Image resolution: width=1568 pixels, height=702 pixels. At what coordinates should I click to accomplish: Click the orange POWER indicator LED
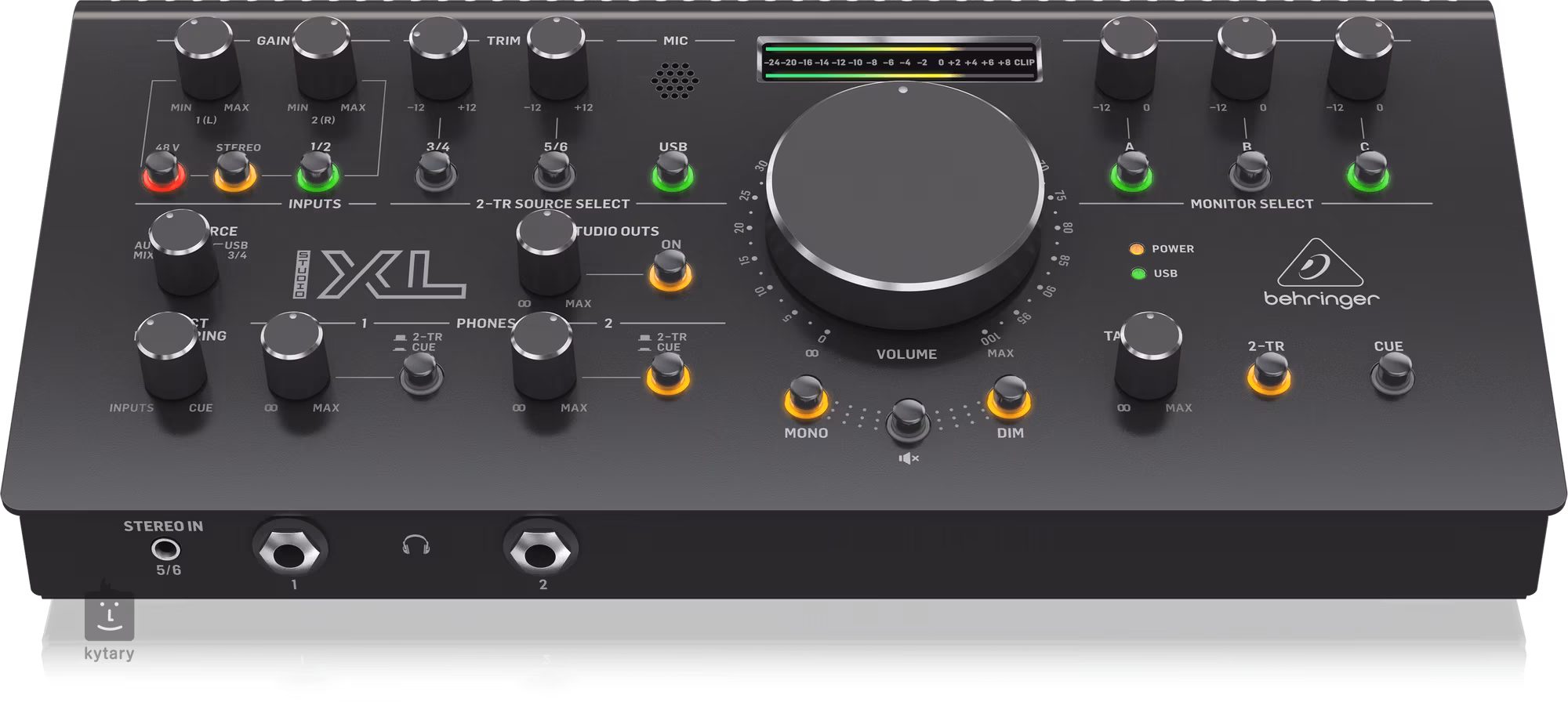[x=1136, y=249]
